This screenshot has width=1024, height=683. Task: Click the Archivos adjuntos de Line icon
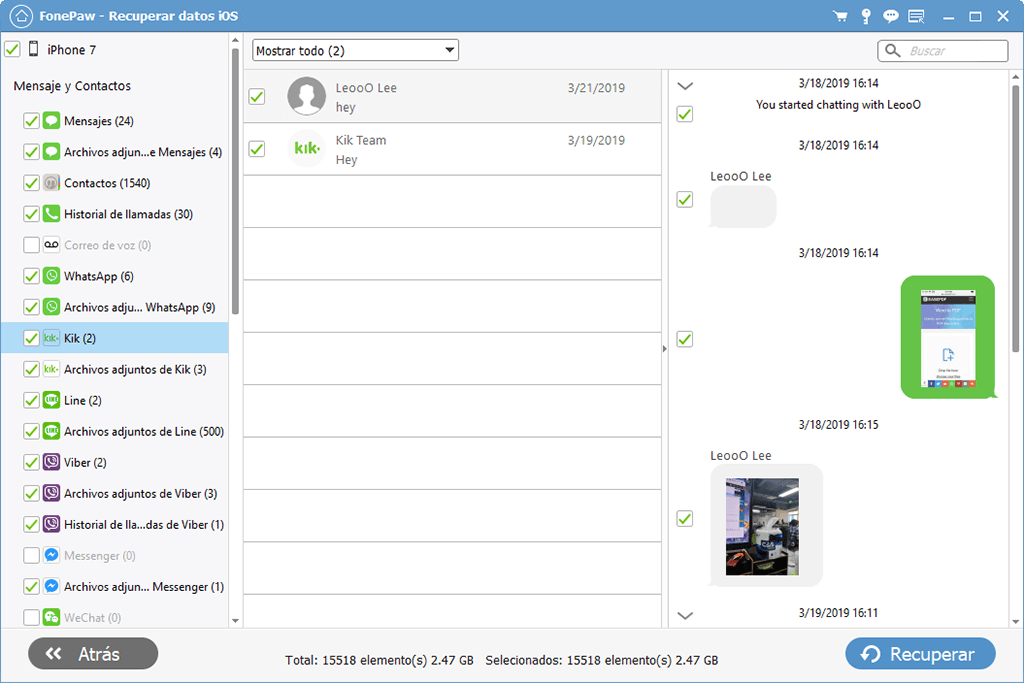(52, 431)
